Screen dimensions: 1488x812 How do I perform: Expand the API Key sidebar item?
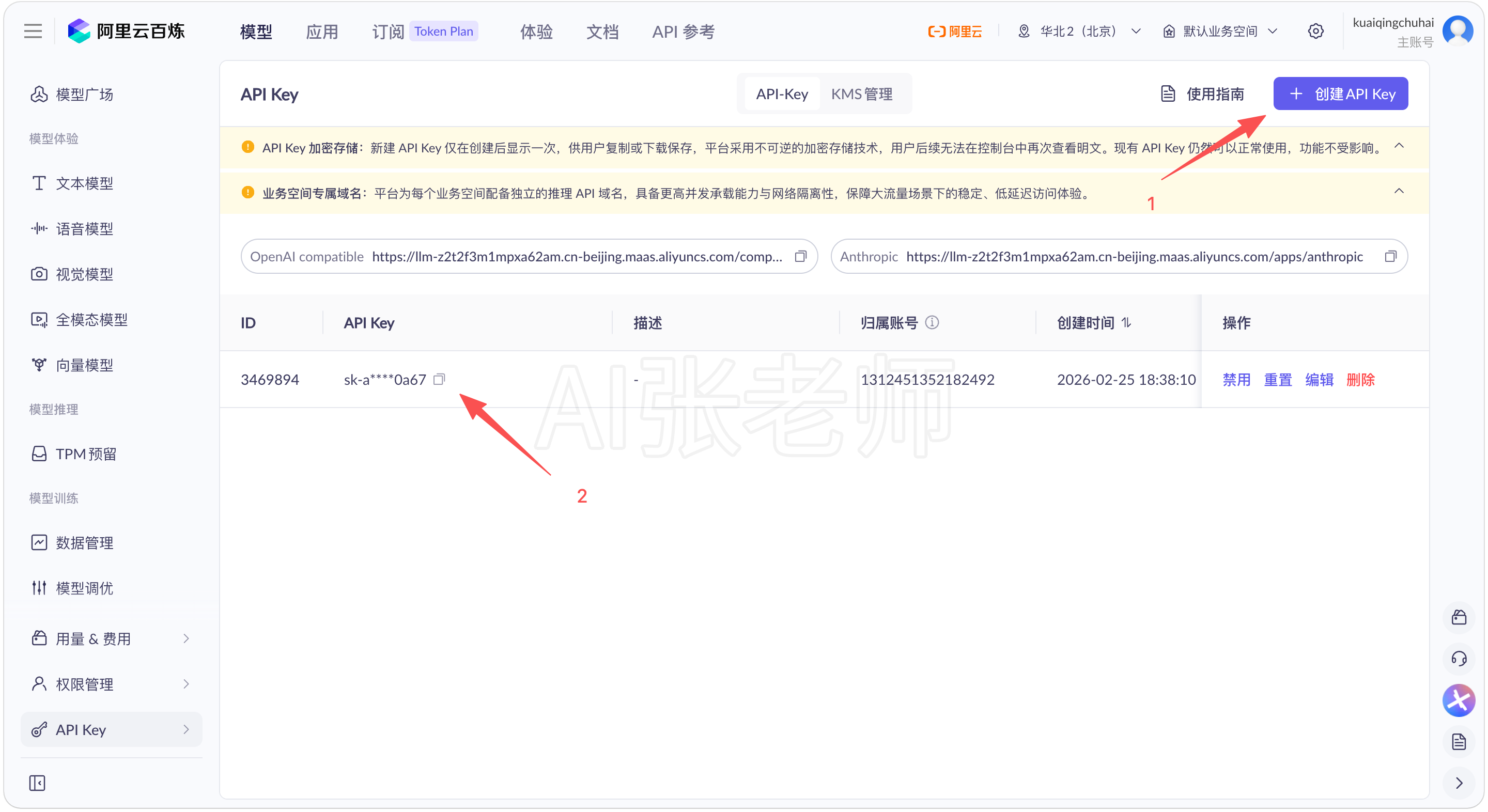[111, 729]
